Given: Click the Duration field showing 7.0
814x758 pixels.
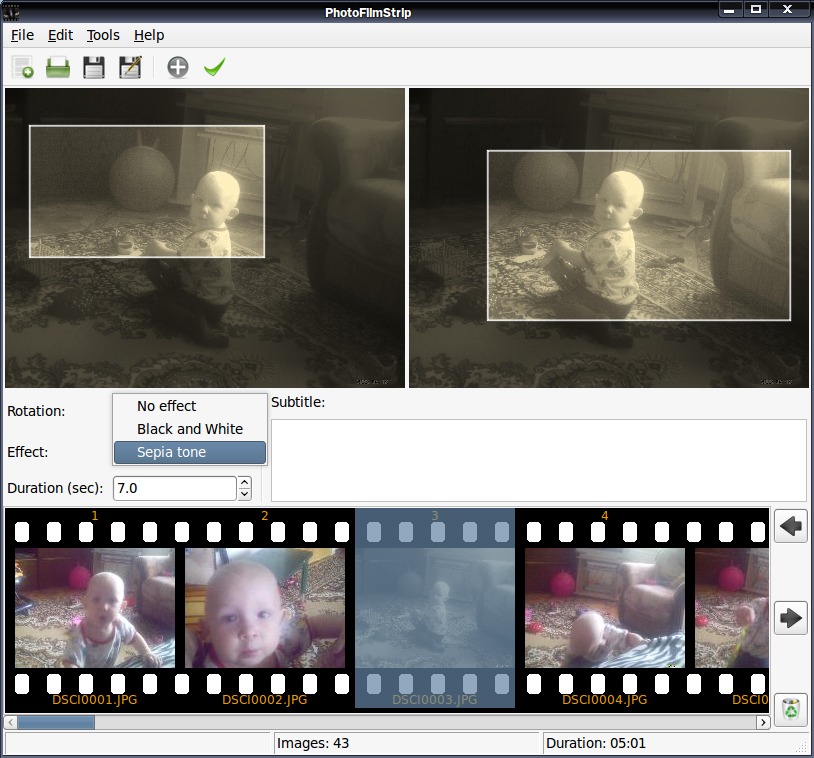Looking at the screenshot, I should [175, 489].
